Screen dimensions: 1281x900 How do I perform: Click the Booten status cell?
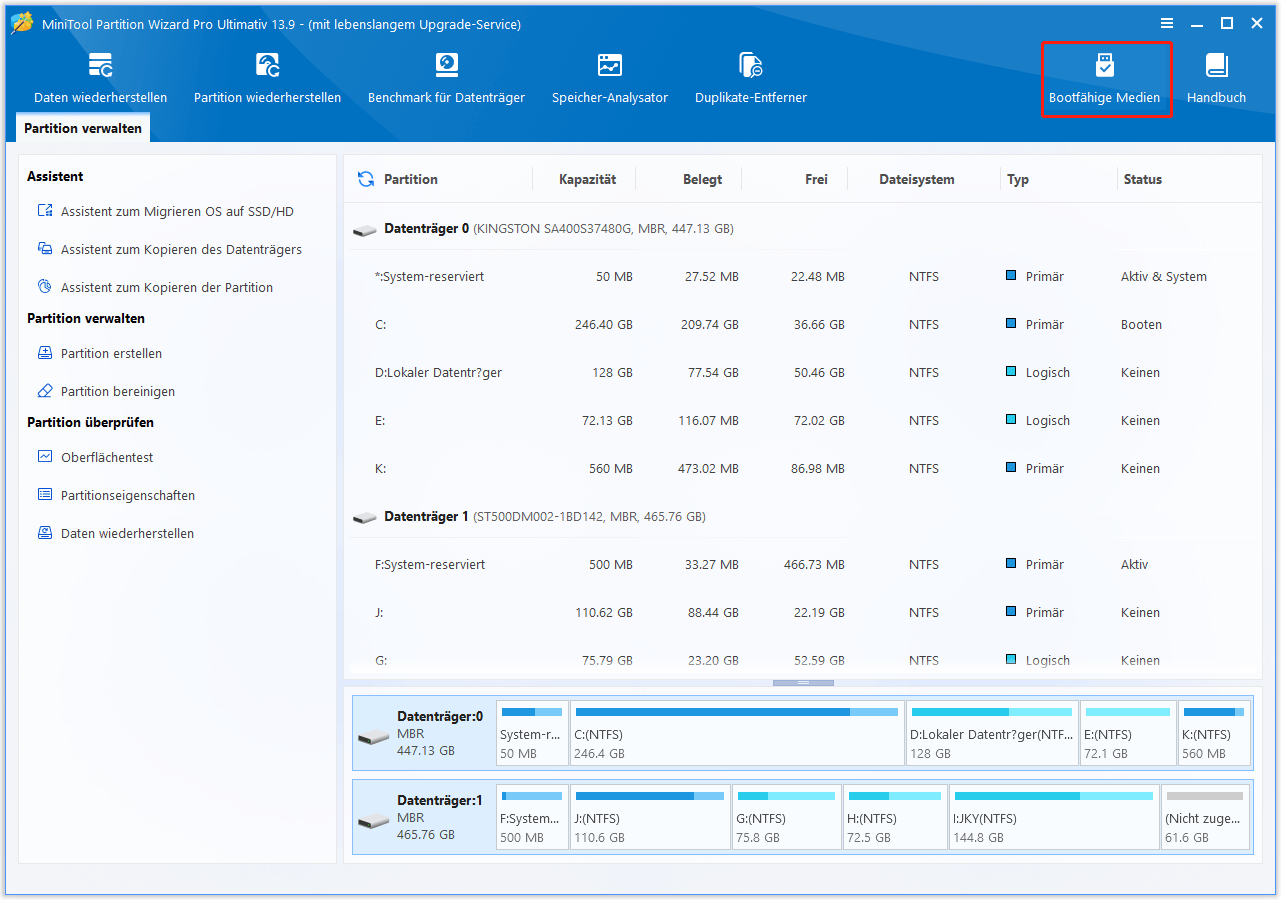1141,325
